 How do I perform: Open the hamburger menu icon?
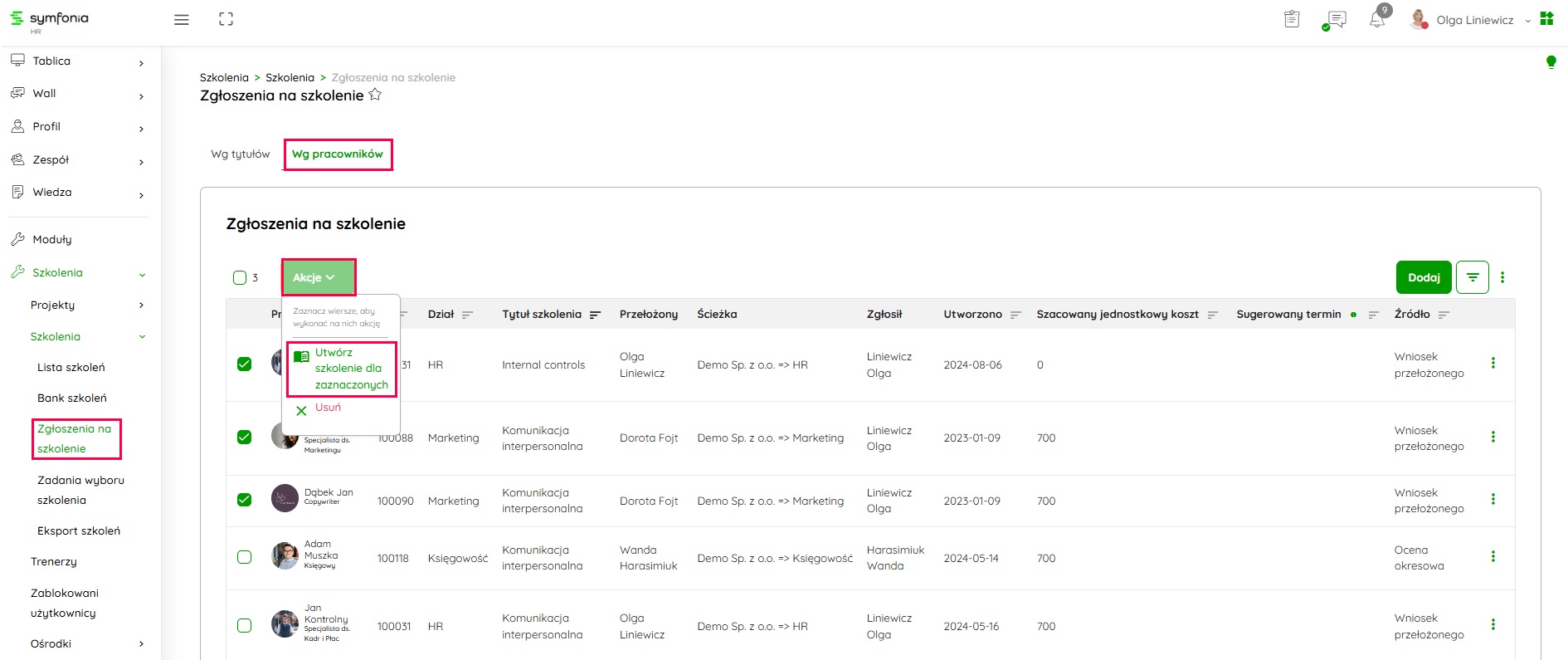pyautogui.click(x=181, y=20)
